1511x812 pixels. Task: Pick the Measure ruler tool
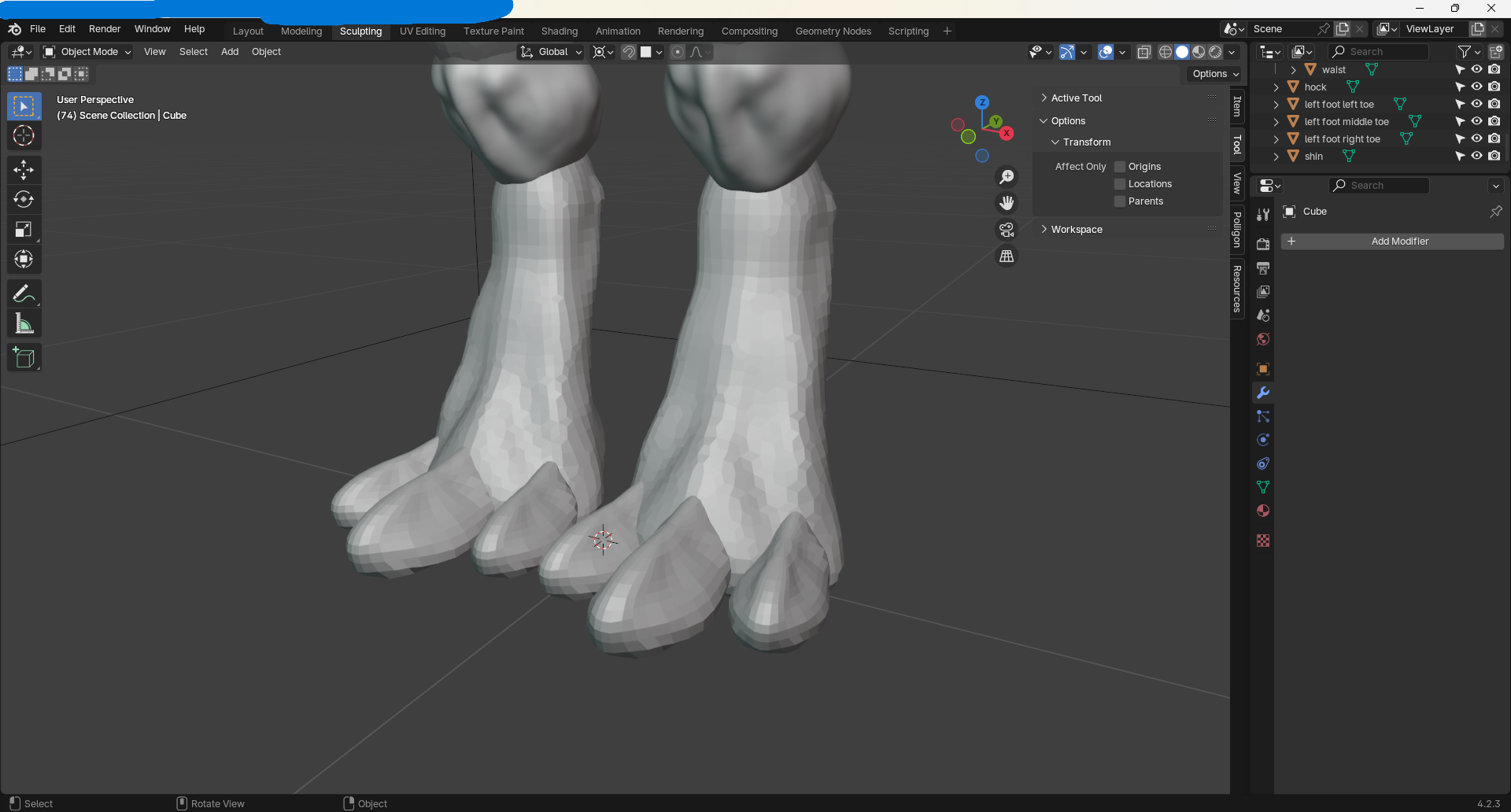[x=24, y=324]
